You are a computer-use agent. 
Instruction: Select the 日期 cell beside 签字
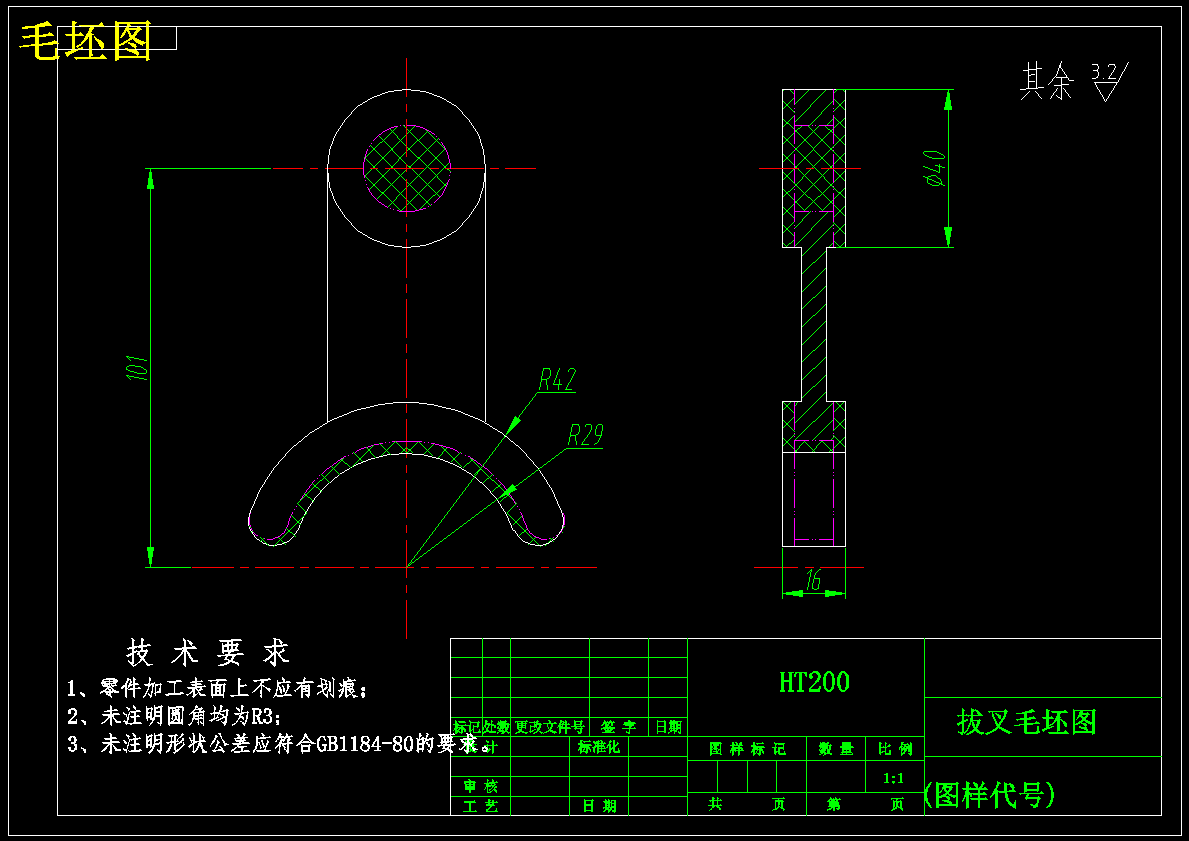(x=668, y=727)
